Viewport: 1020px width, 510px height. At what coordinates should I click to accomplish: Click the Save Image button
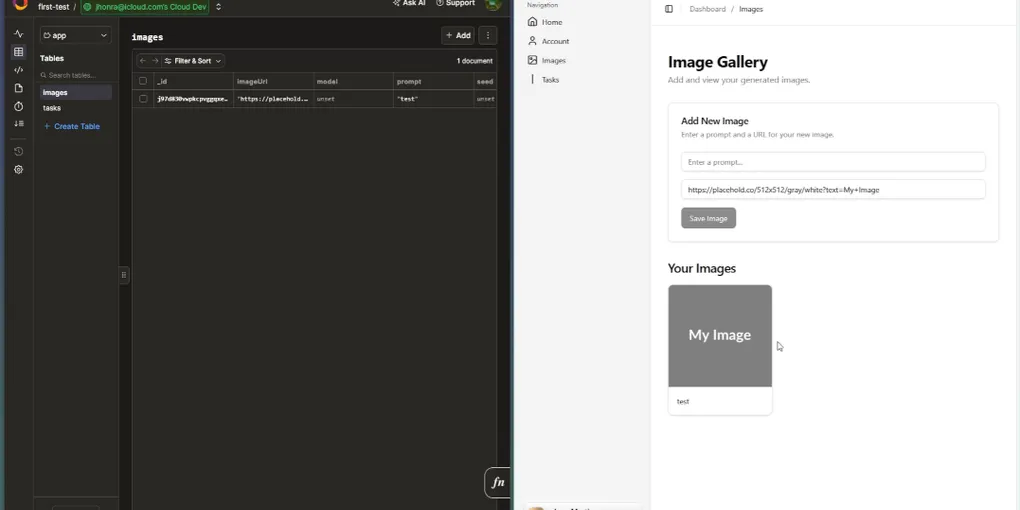pyautogui.click(x=708, y=218)
